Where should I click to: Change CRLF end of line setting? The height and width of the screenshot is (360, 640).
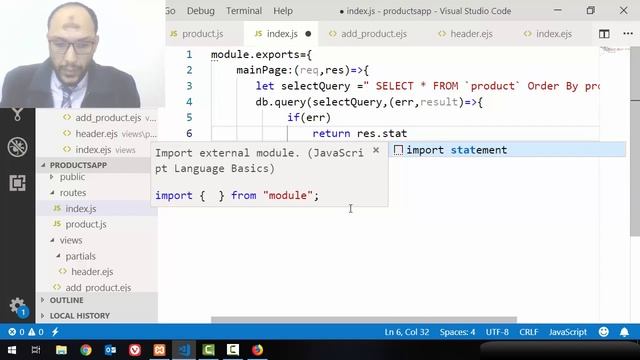click(x=529, y=332)
